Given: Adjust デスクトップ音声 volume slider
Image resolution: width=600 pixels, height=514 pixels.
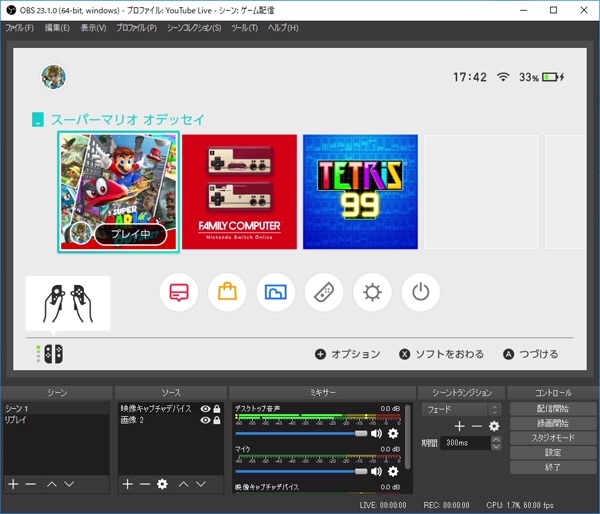Looking at the screenshot, I should [x=301, y=433].
